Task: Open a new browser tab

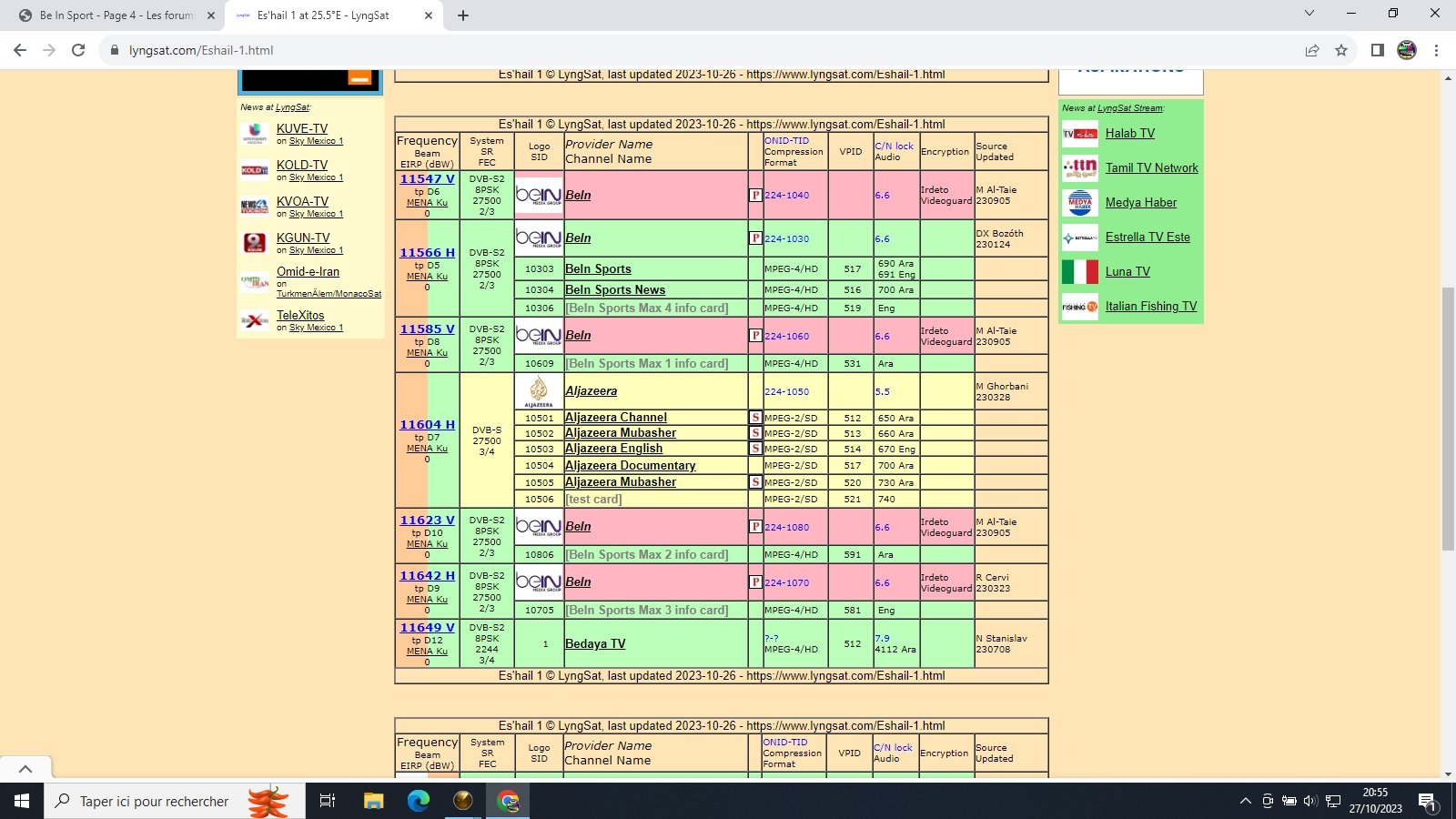Action: pos(463,15)
